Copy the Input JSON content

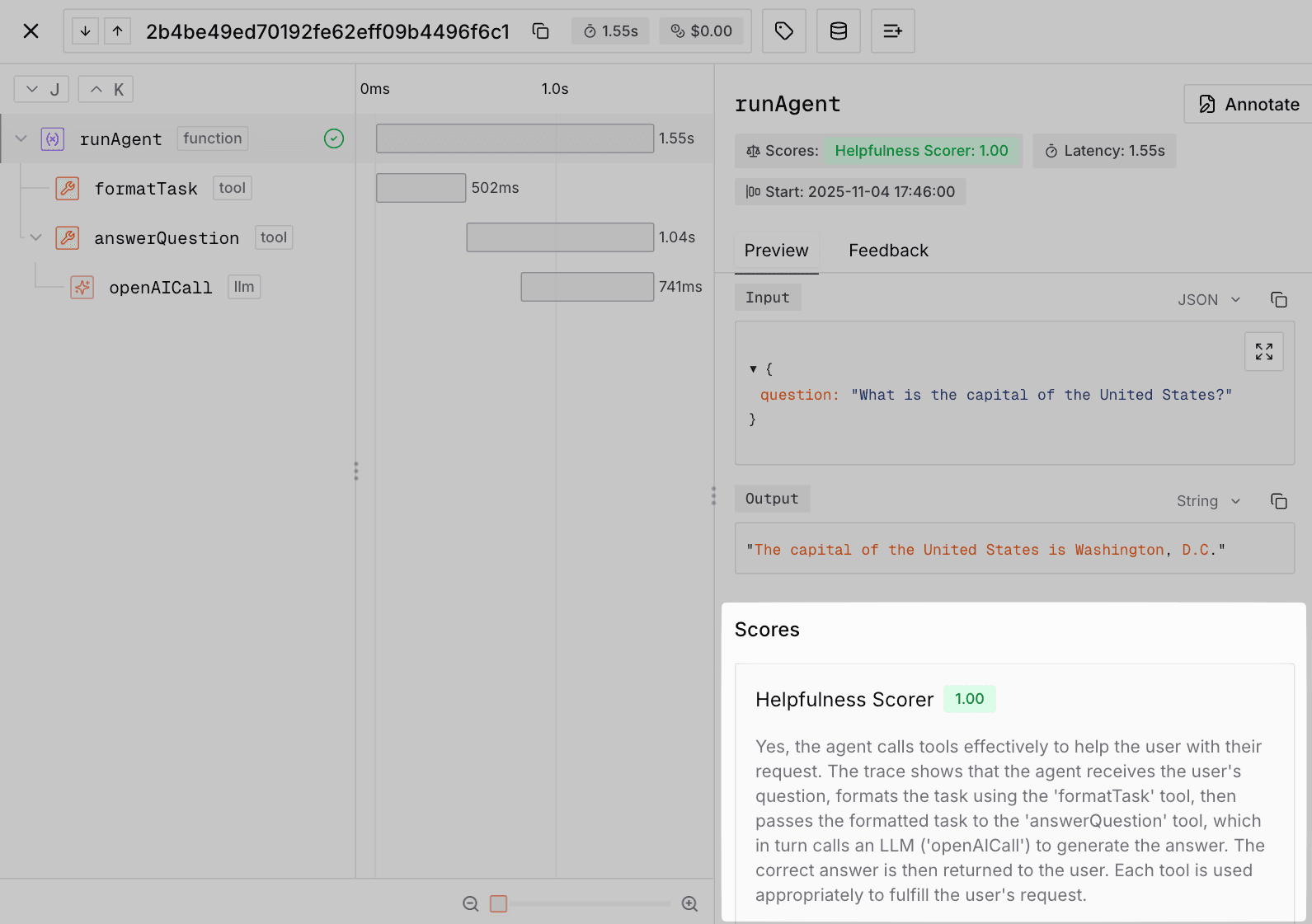pos(1278,300)
